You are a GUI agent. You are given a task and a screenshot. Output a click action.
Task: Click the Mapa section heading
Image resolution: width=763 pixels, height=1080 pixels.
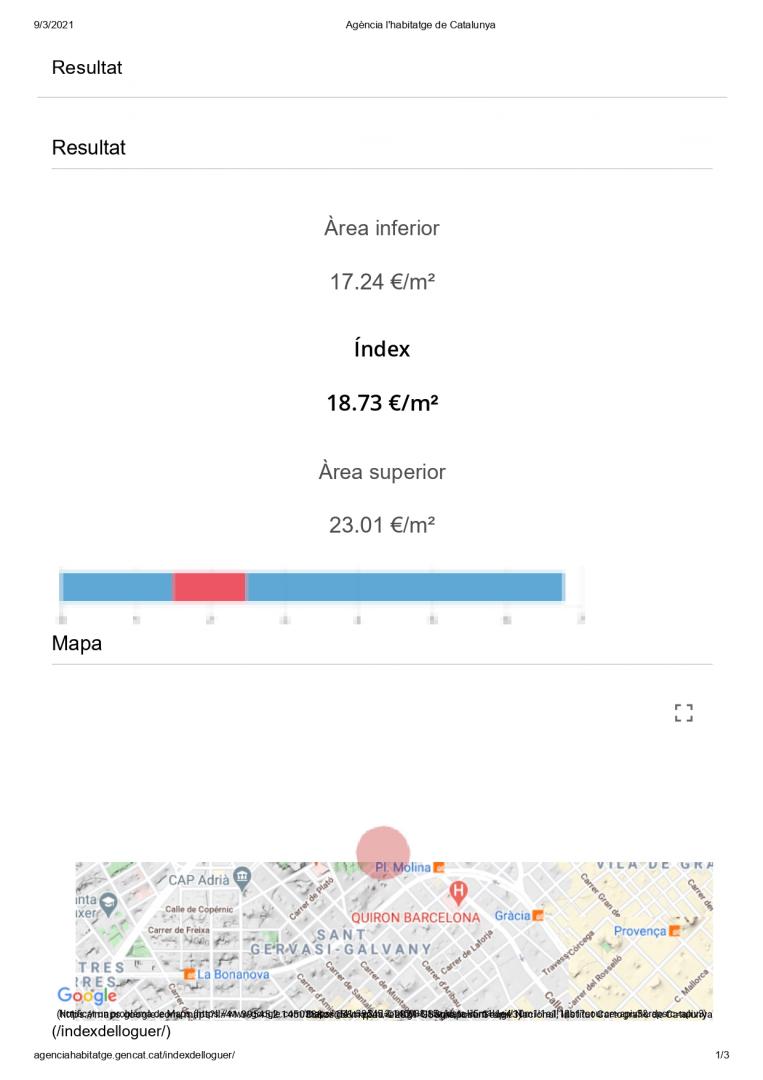coord(77,644)
